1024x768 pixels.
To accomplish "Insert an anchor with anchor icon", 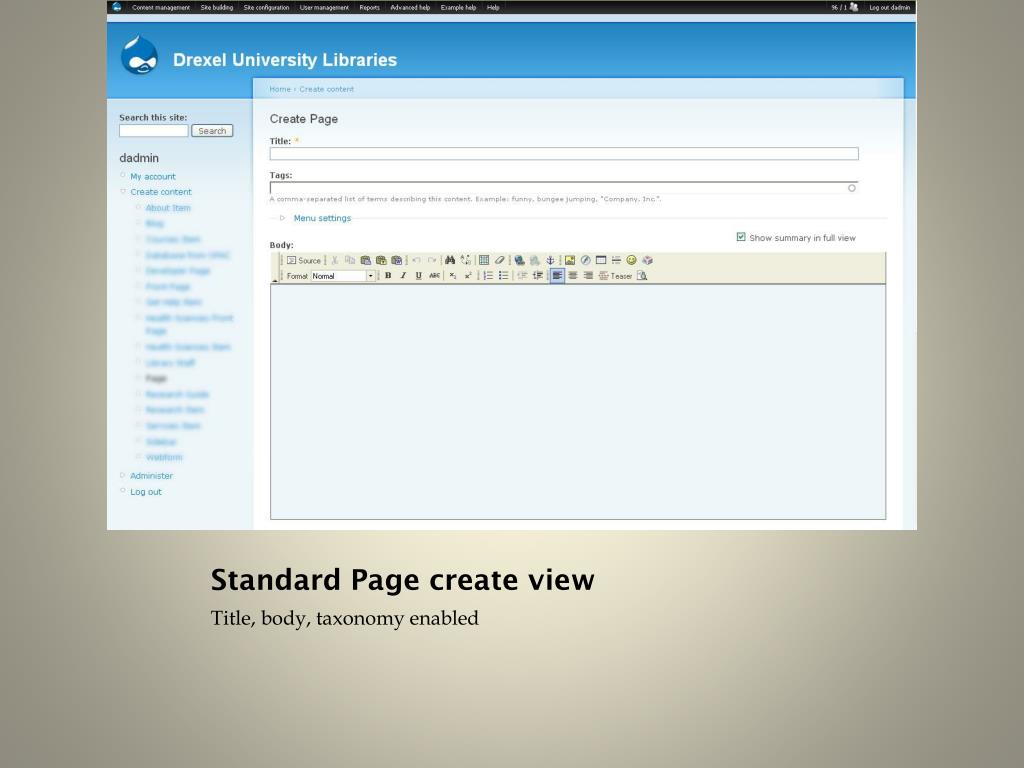I will click(550, 260).
